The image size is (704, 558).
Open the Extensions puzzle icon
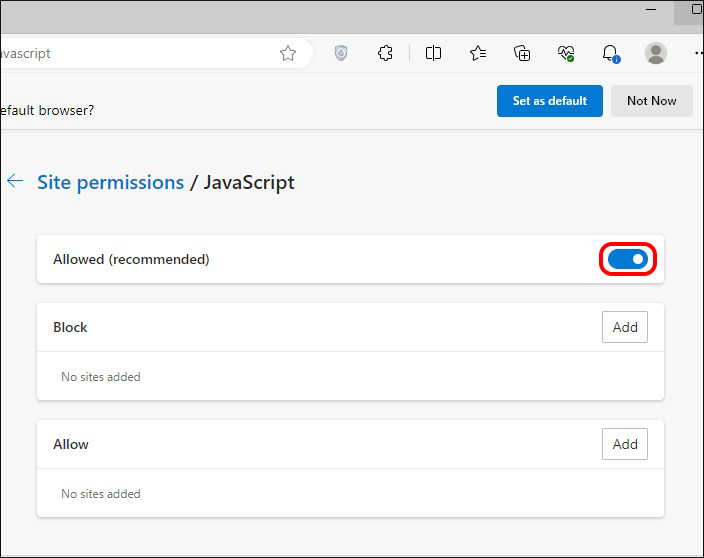385,53
